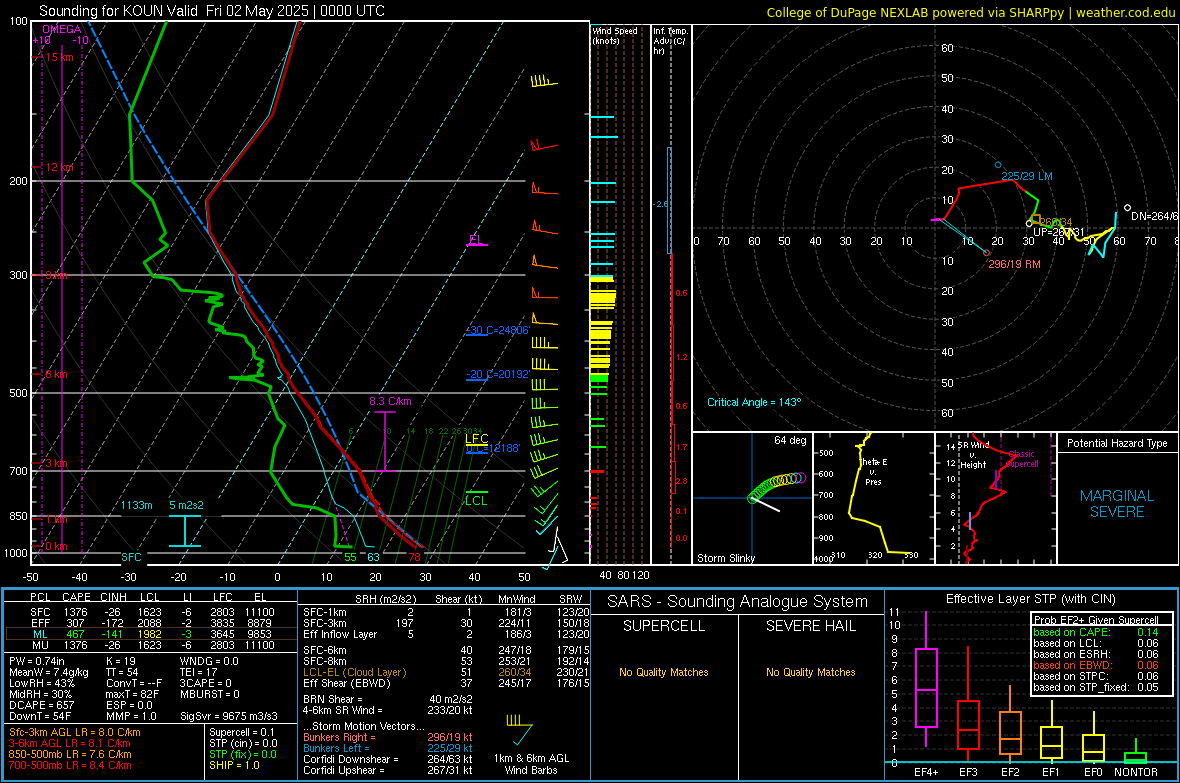The height and width of the screenshot is (783, 1180).
Task: Select the Sfc-3km AGL LR = 8.0 C/km line
Action: [75, 732]
